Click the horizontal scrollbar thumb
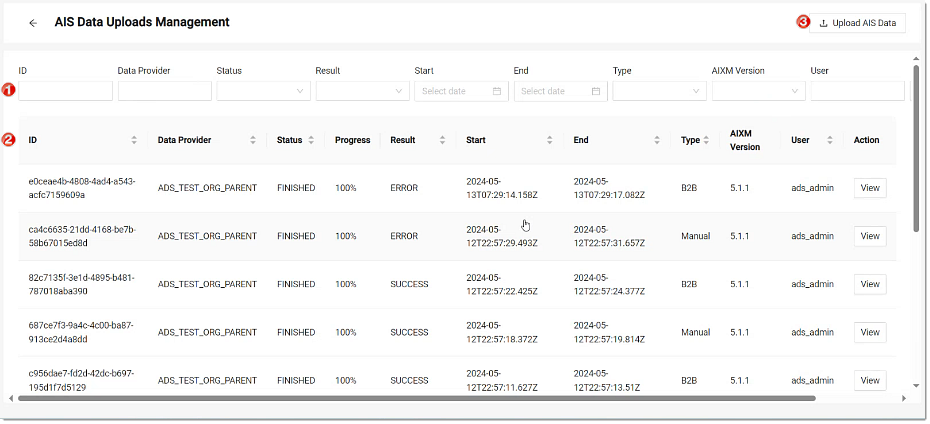930x424 pixels. [417, 399]
